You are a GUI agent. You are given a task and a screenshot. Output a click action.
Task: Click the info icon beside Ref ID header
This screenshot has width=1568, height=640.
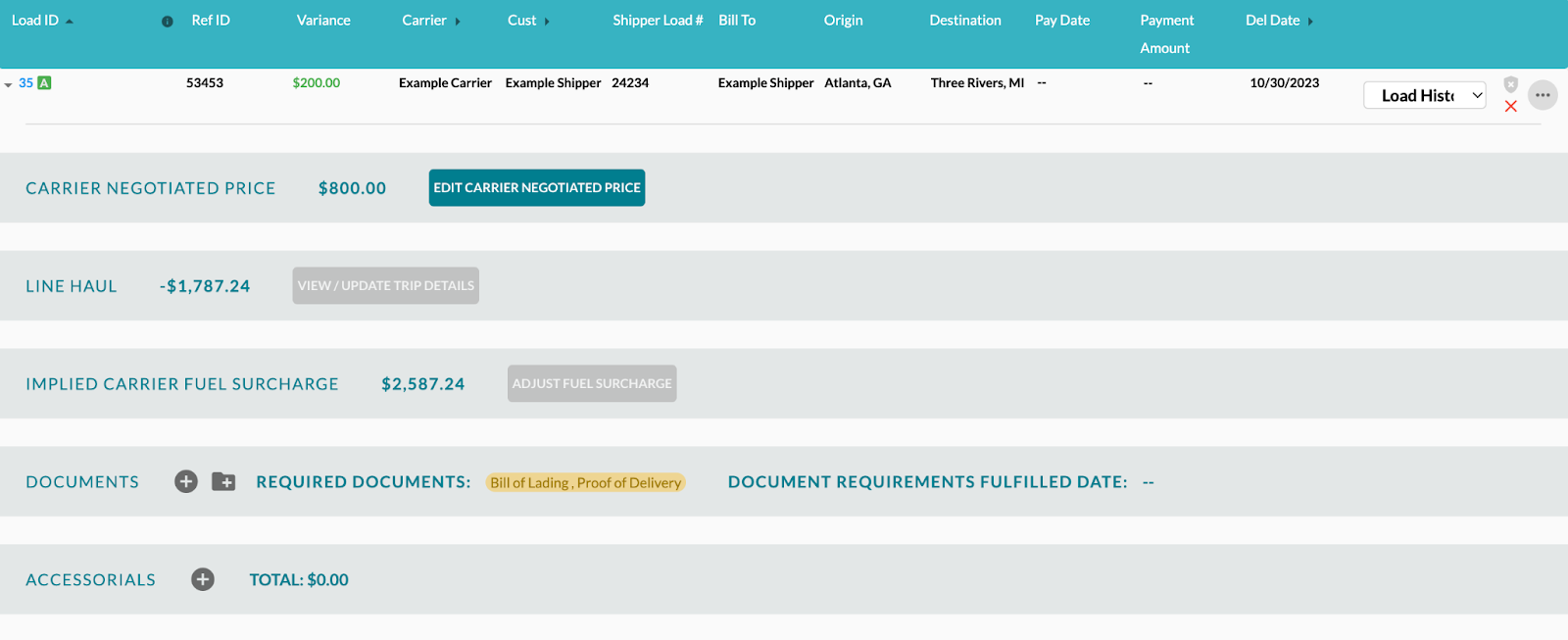click(168, 22)
